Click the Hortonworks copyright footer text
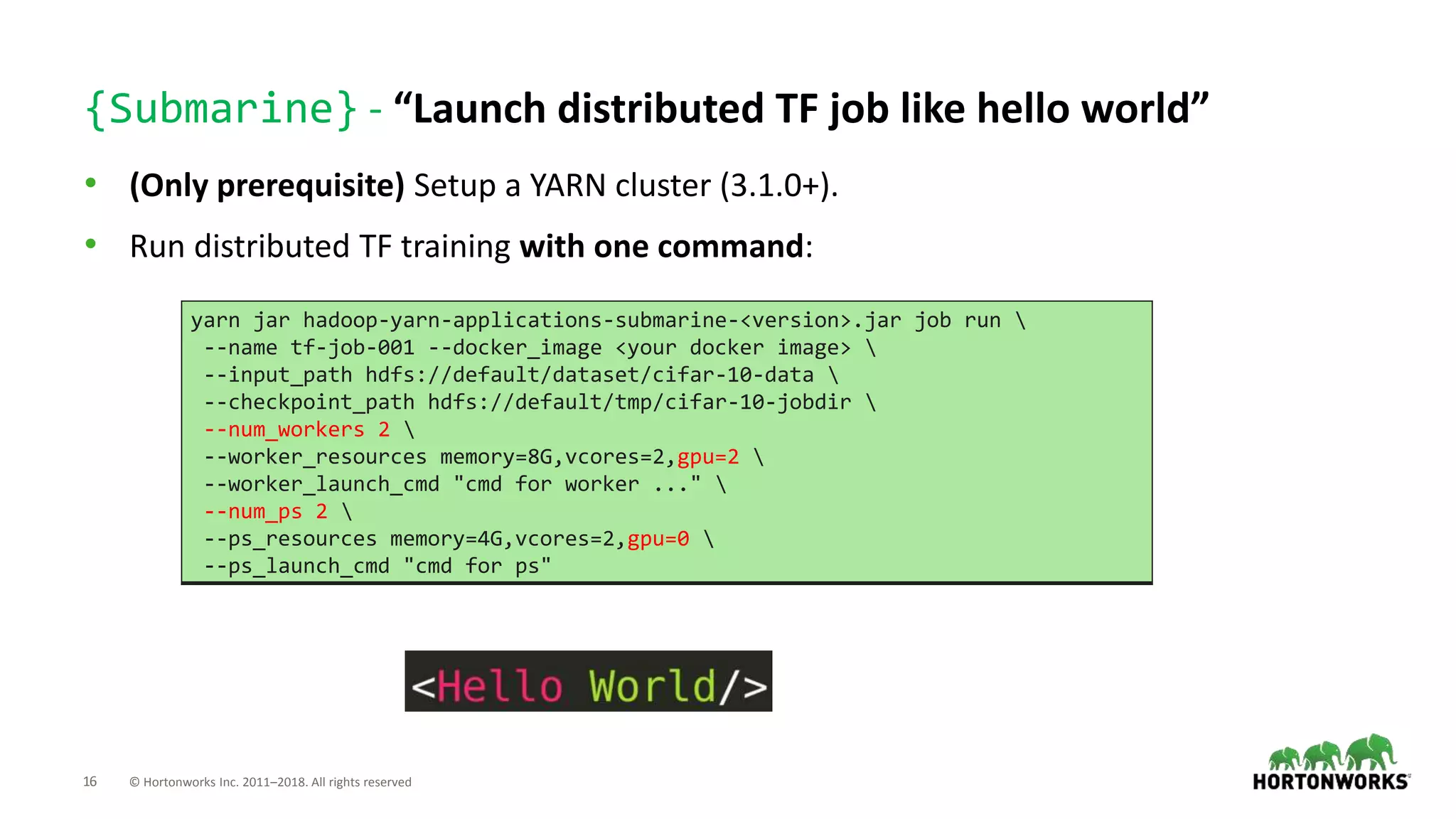The image size is (1456, 819). coord(270,782)
